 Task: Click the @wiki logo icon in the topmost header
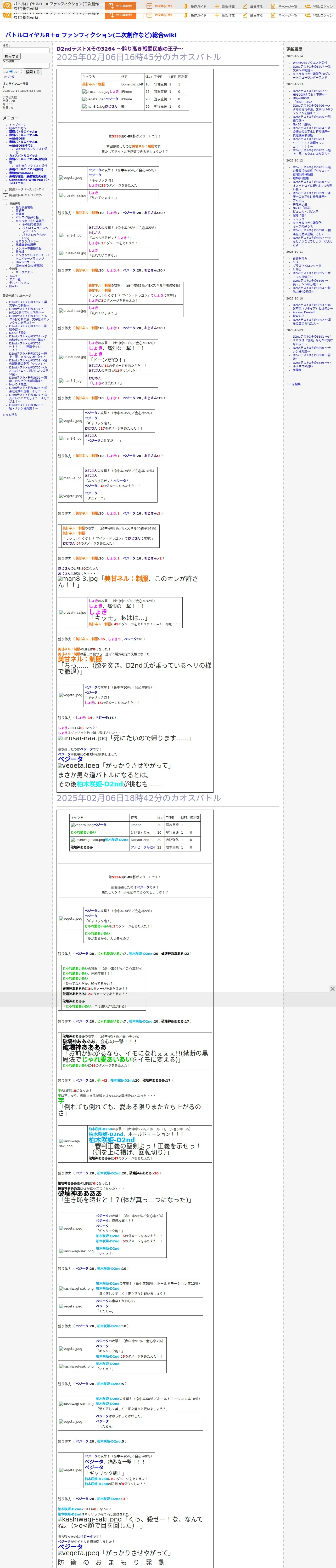pyautogui.click(x=7, y=5)
